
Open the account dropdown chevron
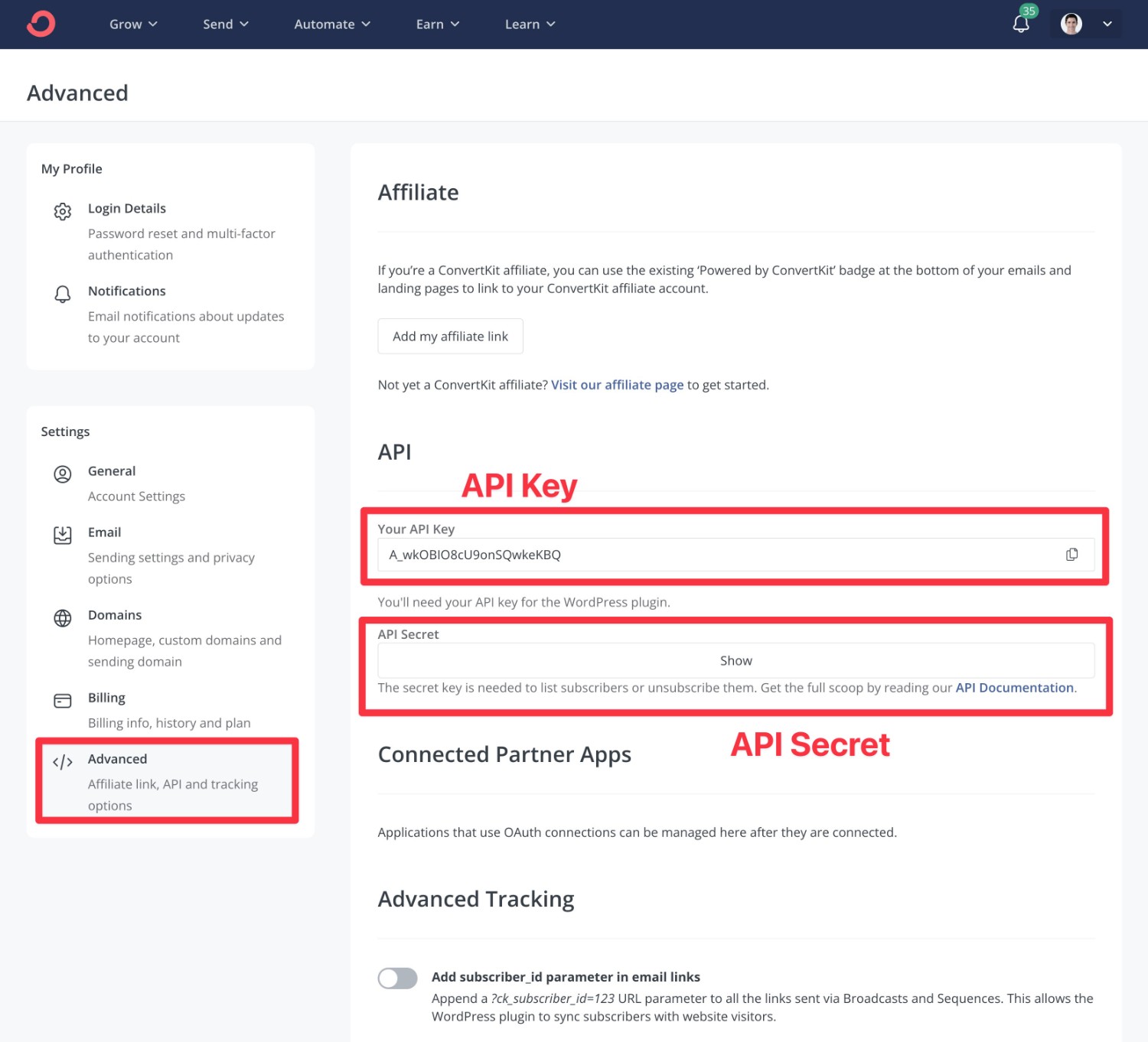pyautogui.click(x=1107, y=24)
